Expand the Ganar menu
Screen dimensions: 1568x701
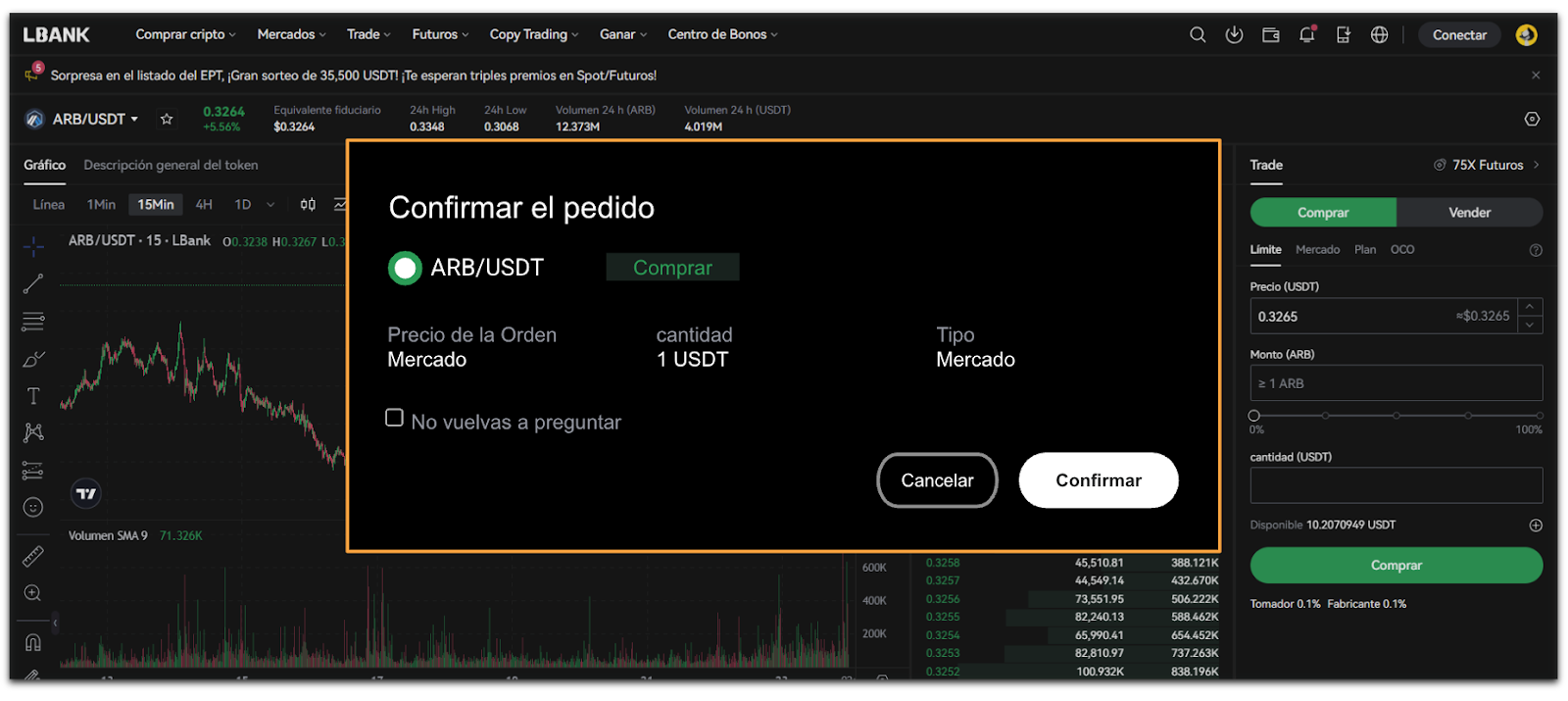point(623,34)
